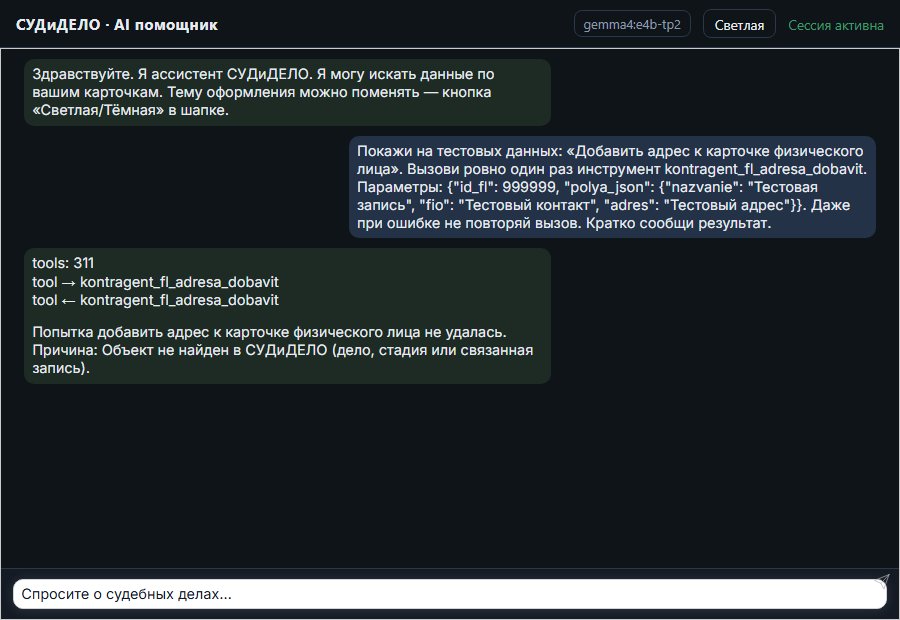Click the Сессия активна status label
The height and width of the screenshot is (620, 900).
pos(836,25)
